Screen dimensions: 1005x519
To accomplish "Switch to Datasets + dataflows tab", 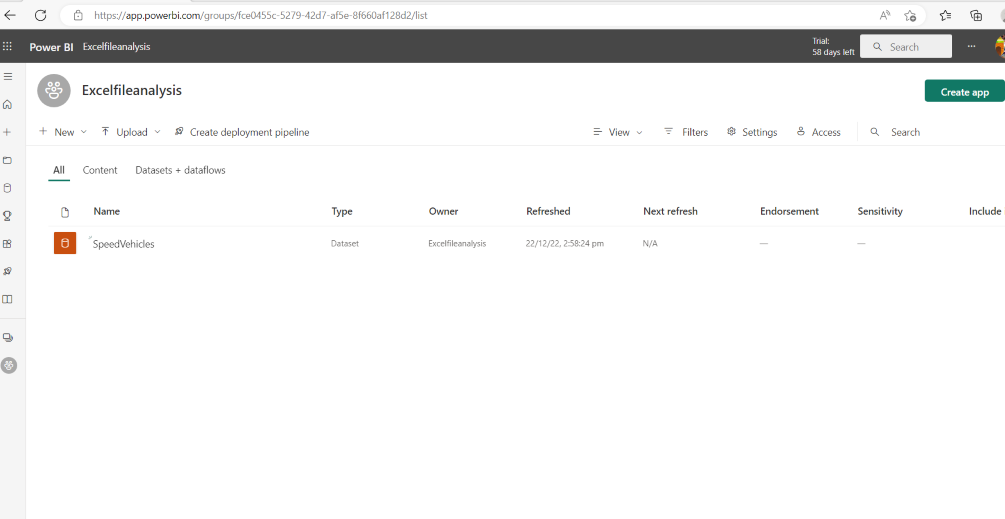I will click(180, 170).
